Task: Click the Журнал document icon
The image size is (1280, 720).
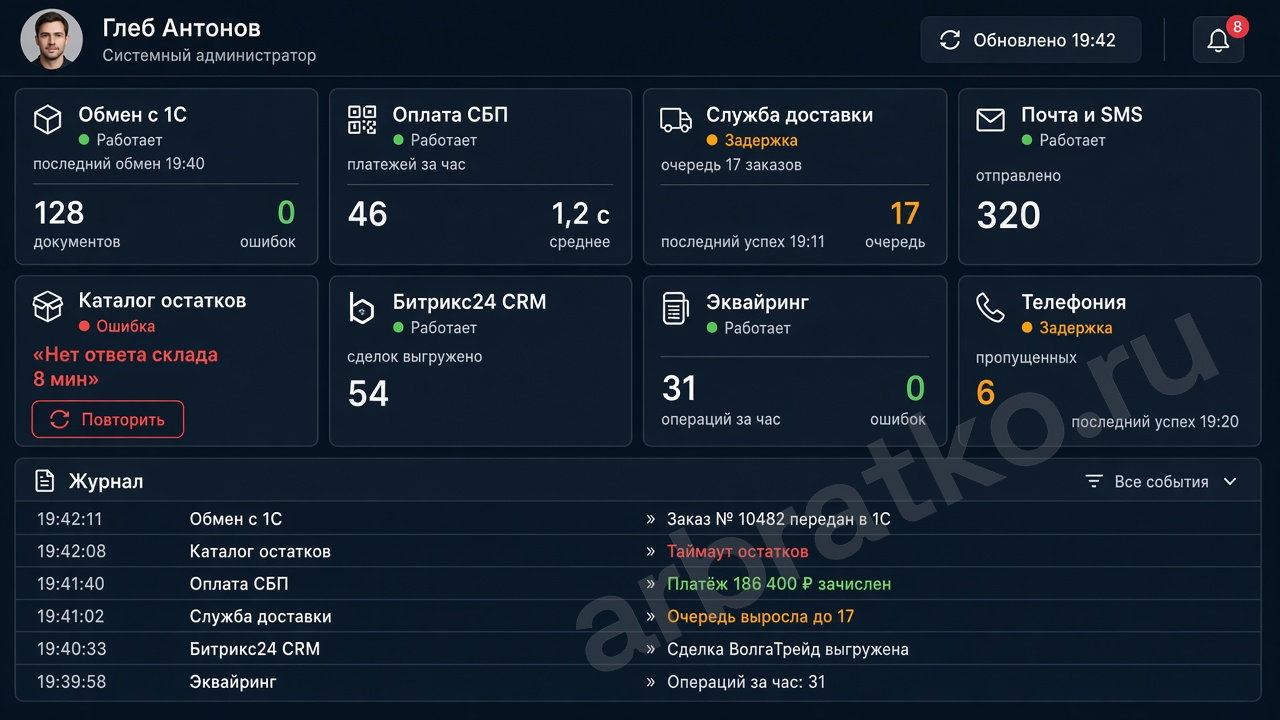Action: click(44, 481)
